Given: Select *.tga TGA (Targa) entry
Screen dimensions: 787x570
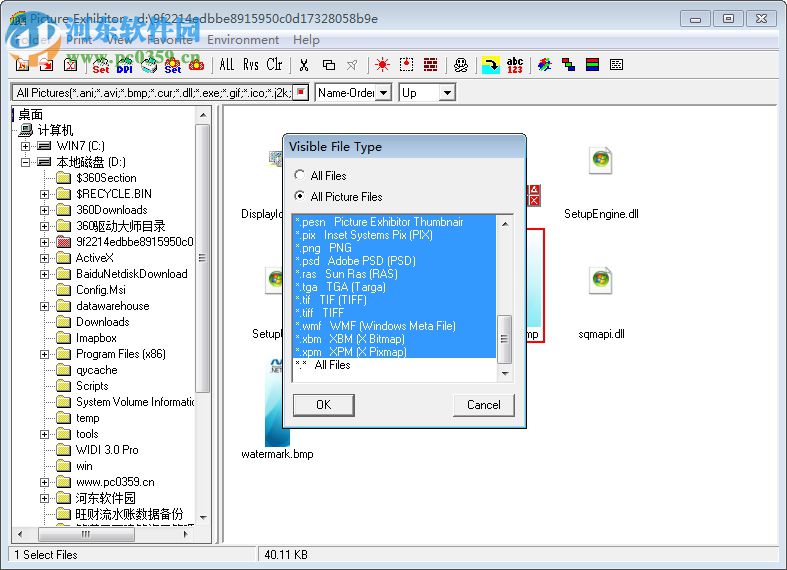Looking at the screenshot, I should [x=394, y=287].
